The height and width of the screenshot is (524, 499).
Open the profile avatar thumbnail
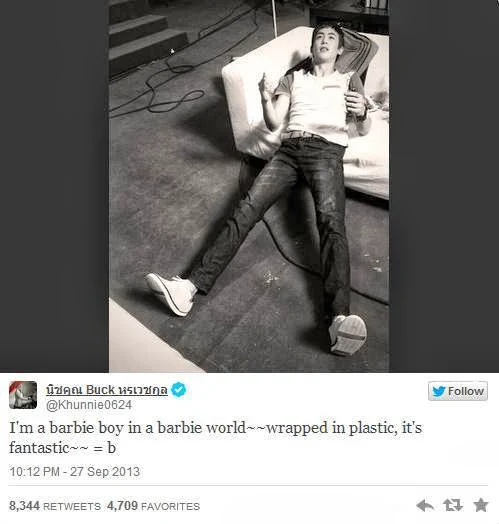(x=23, y=395)
